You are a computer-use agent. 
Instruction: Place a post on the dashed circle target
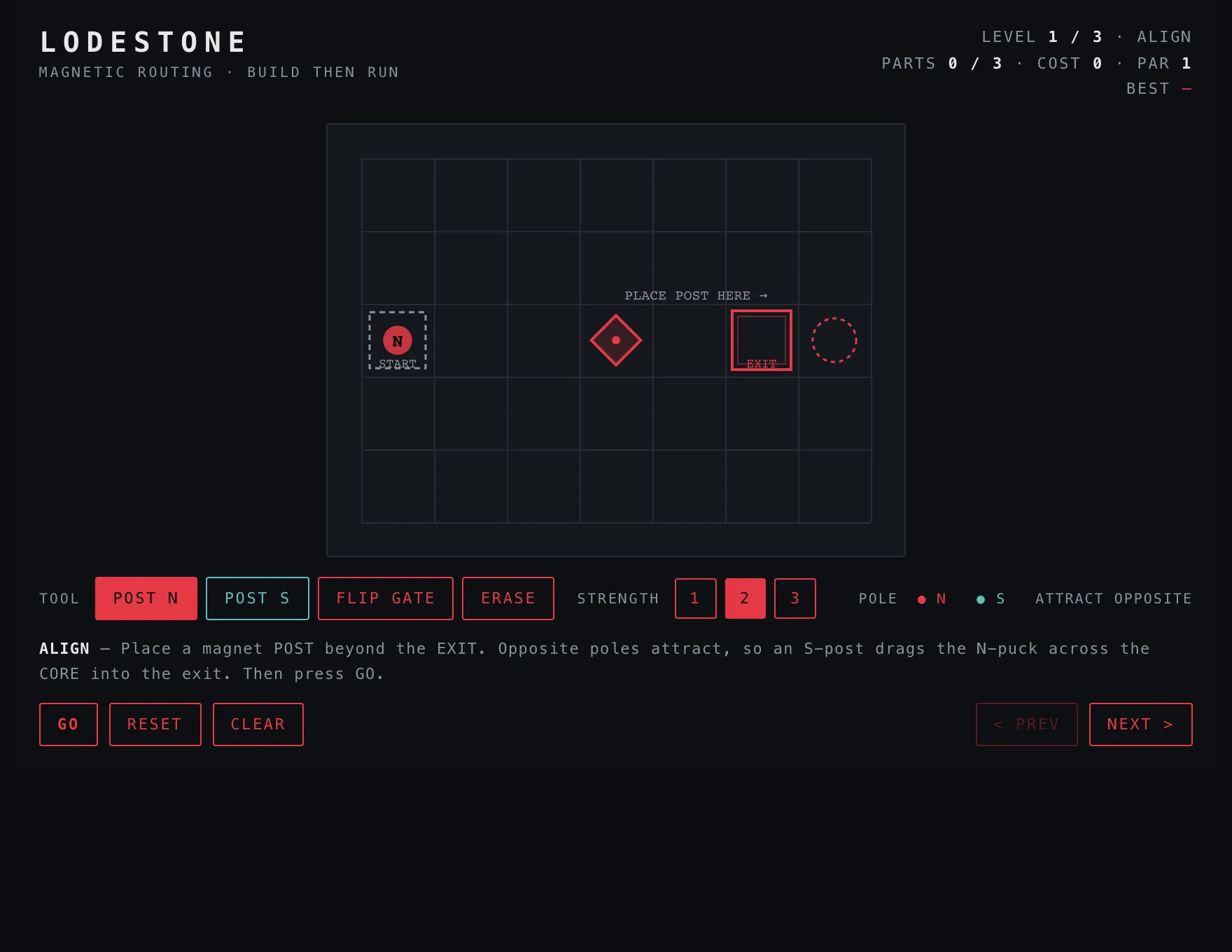834,340
